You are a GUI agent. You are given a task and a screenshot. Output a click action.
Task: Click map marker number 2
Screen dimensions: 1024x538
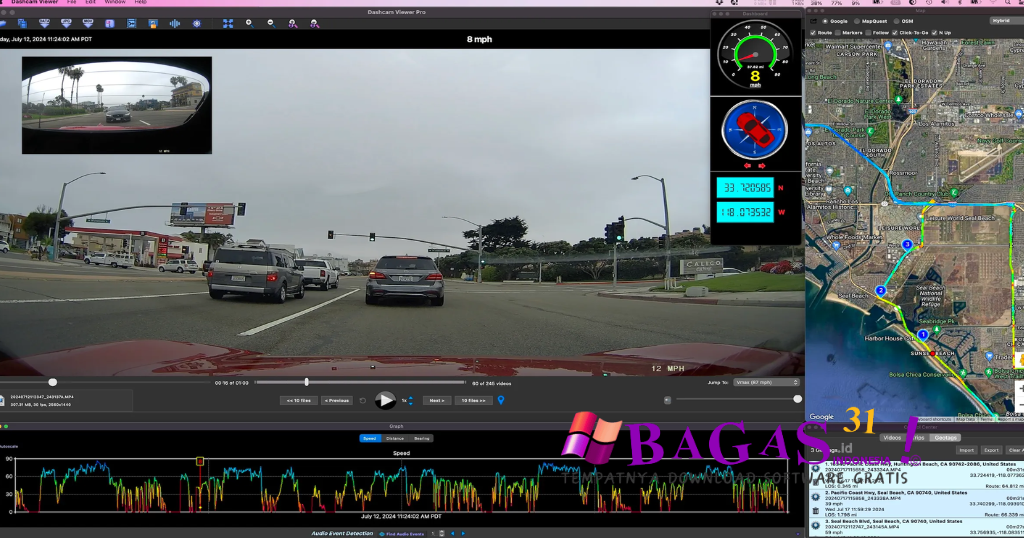(x=881, y=291)
